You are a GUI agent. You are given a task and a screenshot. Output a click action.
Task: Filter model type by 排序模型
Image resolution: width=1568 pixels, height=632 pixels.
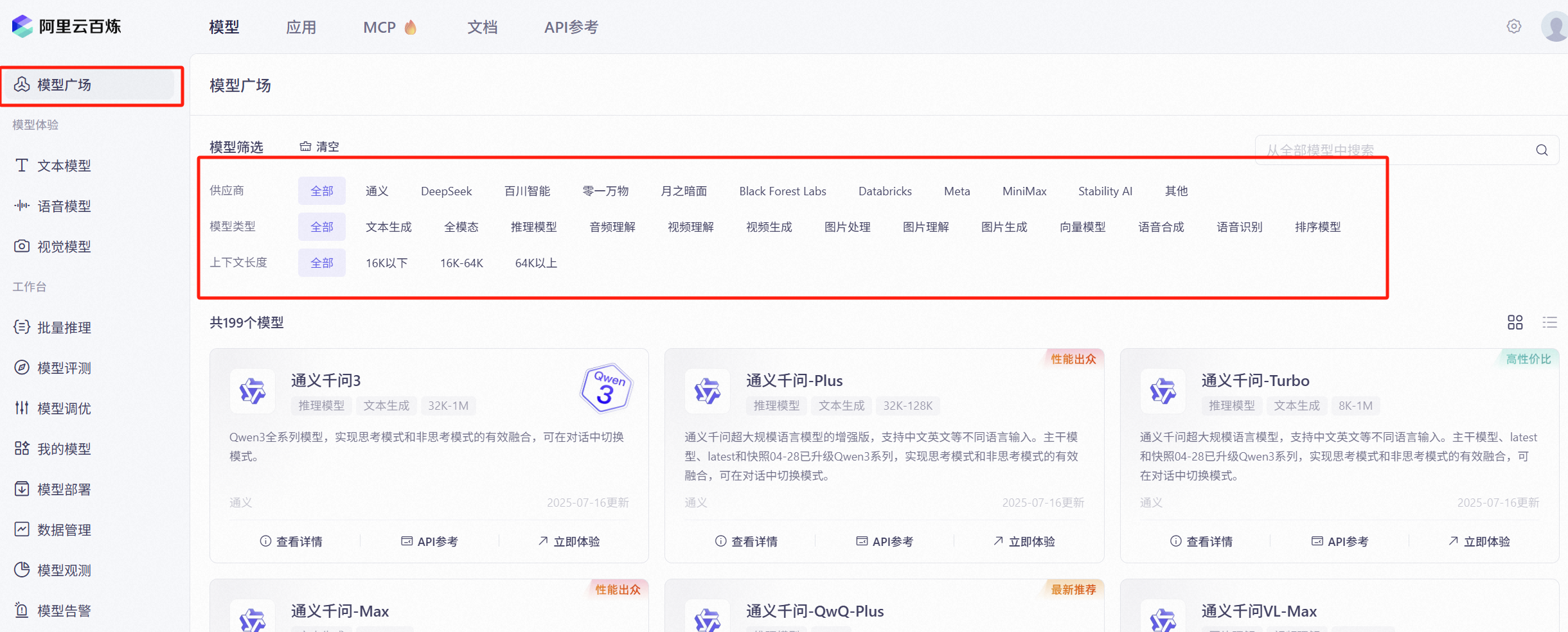[1318, 227]
